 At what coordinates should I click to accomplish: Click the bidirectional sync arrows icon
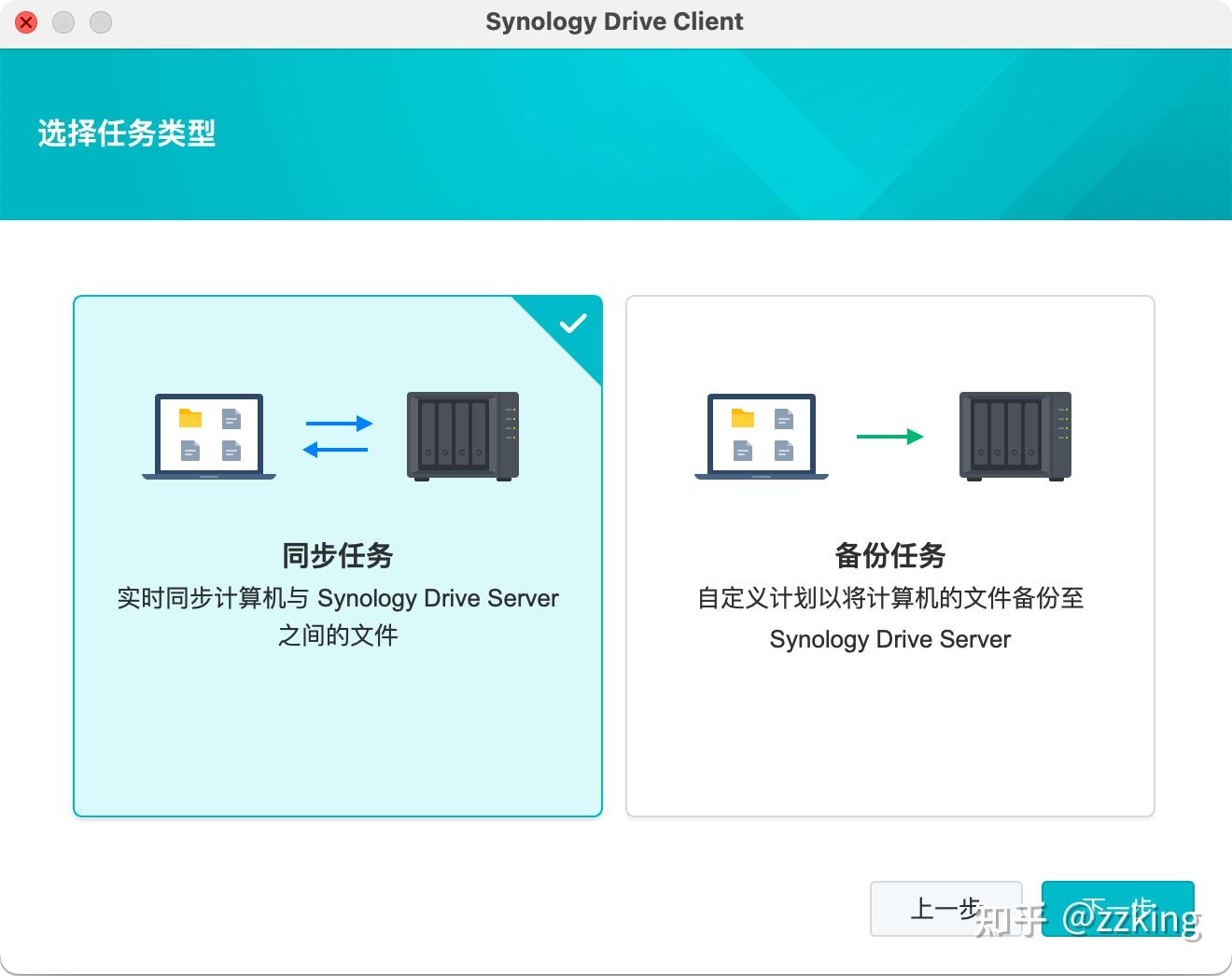[x=336, y=434]
